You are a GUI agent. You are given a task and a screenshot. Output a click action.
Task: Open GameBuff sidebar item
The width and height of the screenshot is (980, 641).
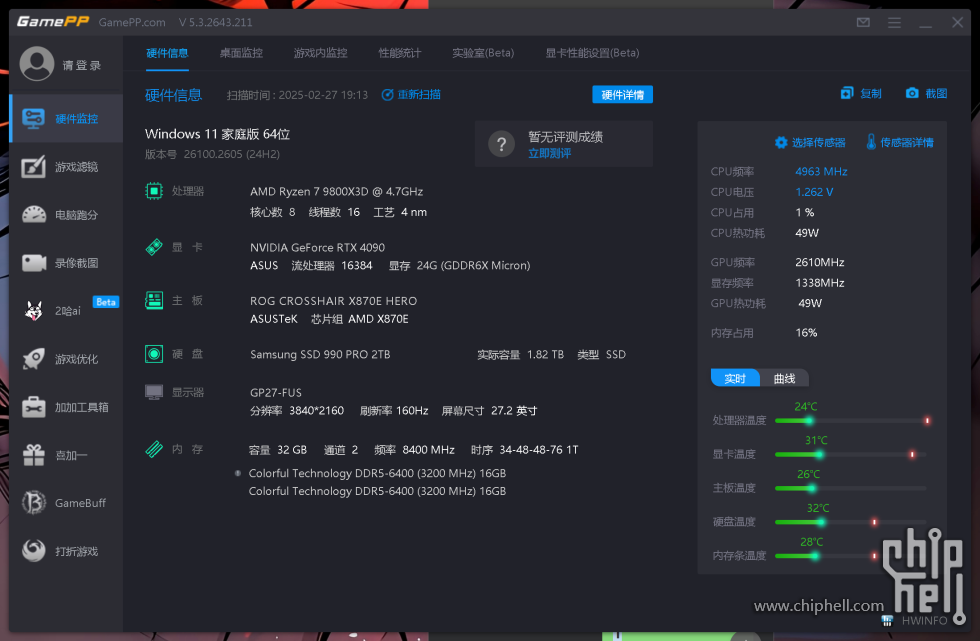click(x=66, y=503)
